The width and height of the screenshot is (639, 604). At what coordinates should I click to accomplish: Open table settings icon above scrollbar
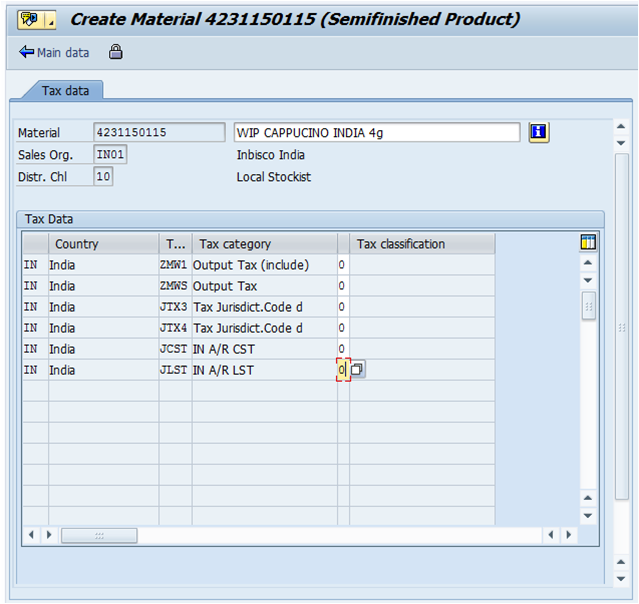click(x=588, y=242)
